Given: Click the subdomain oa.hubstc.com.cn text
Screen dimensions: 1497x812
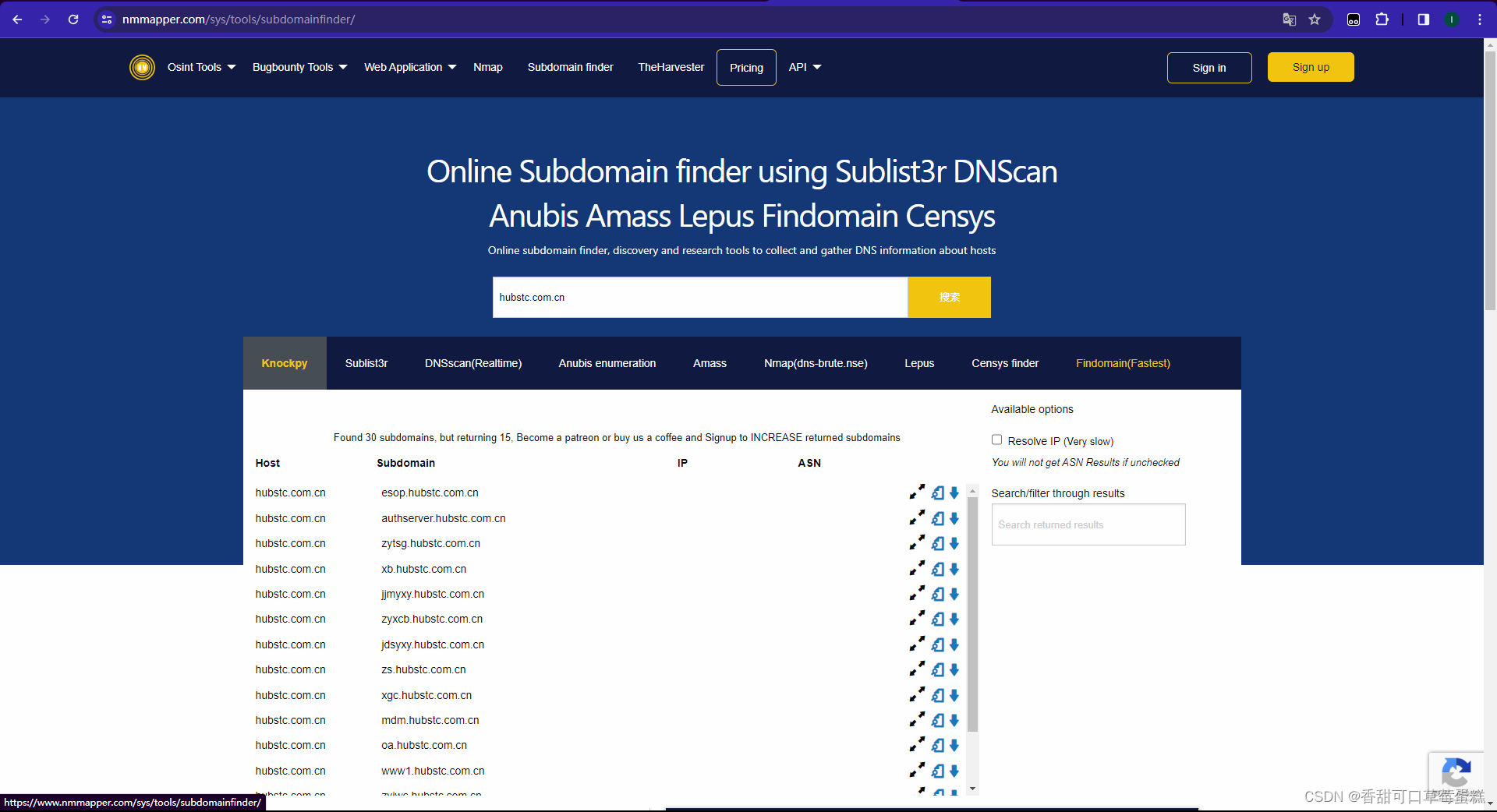Looking at the screenshot, I should pos(424,745).
